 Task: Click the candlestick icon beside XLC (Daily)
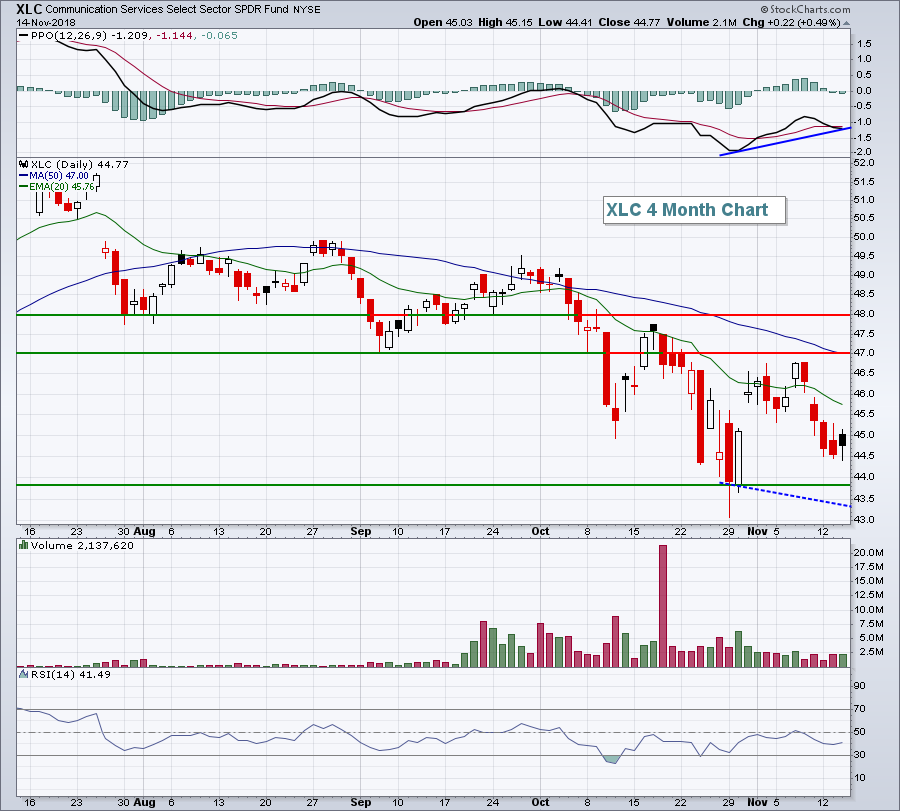pyautogui.click(x=24, y=164)
